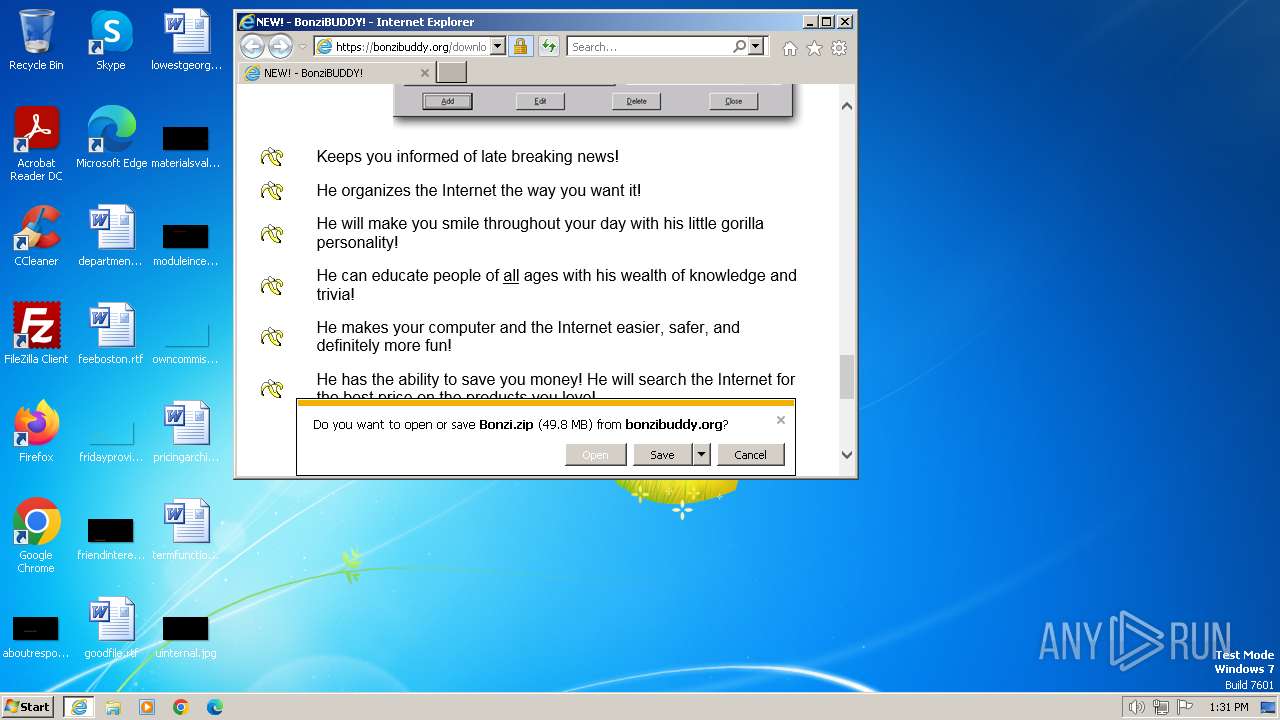Refresh the page with the green arrows
The width and height of the screenshot is (1280, 720).
(548, 46)
